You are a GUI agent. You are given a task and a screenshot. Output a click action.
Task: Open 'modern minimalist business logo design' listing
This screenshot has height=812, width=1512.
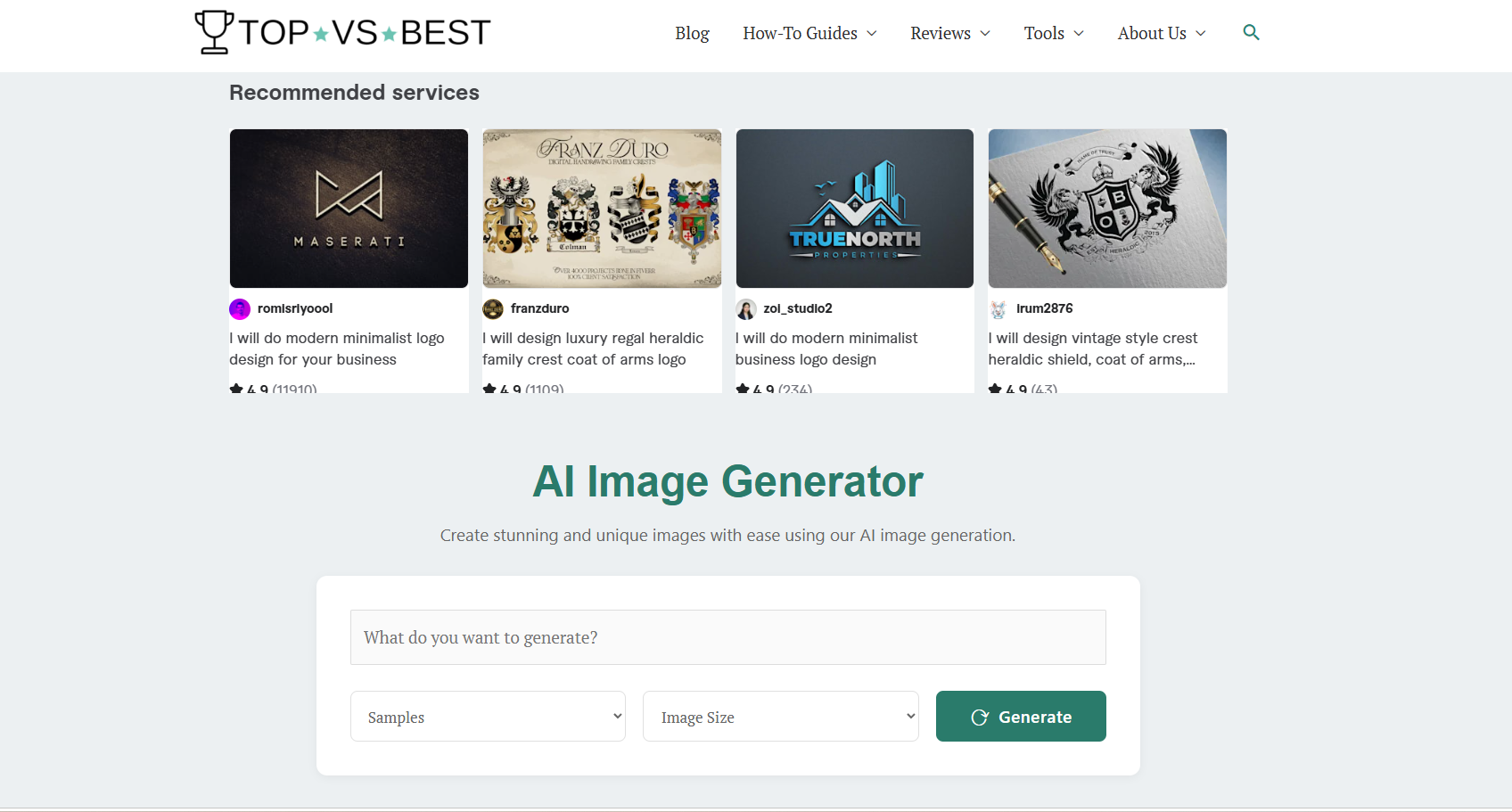[x=826, y=349]
